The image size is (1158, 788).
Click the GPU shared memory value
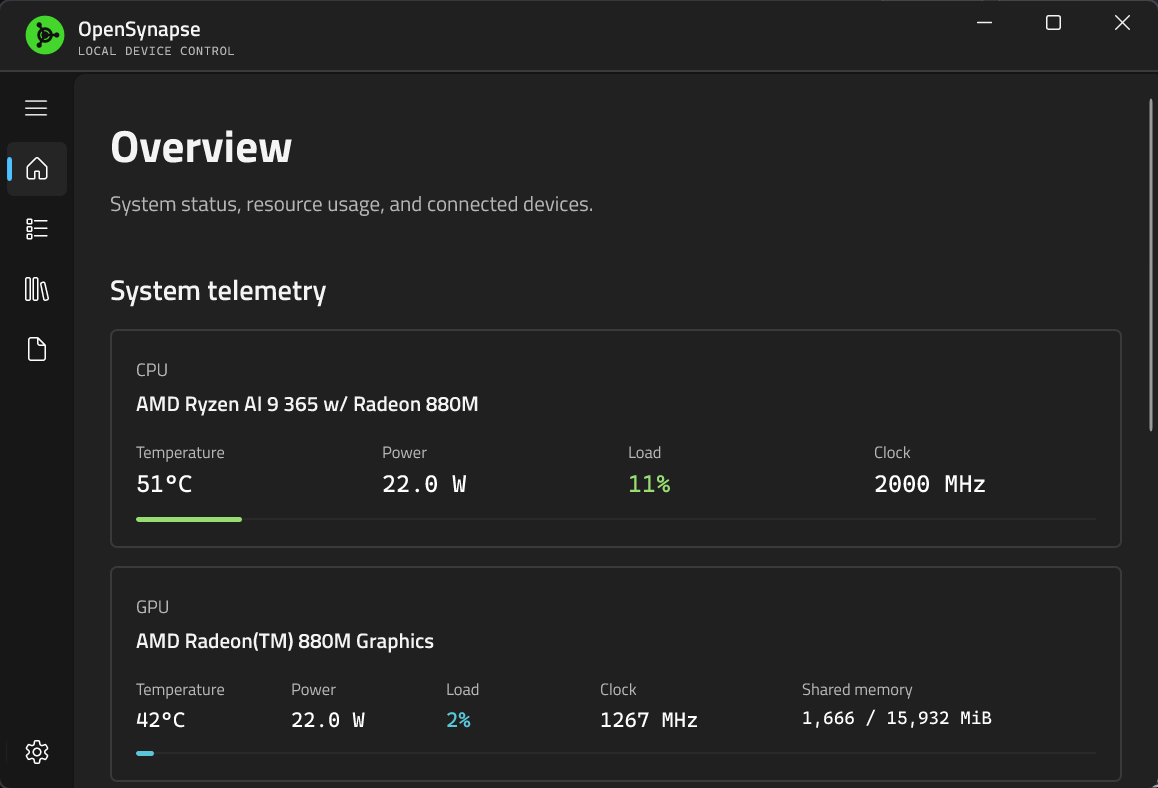click(x=897, y=718)
